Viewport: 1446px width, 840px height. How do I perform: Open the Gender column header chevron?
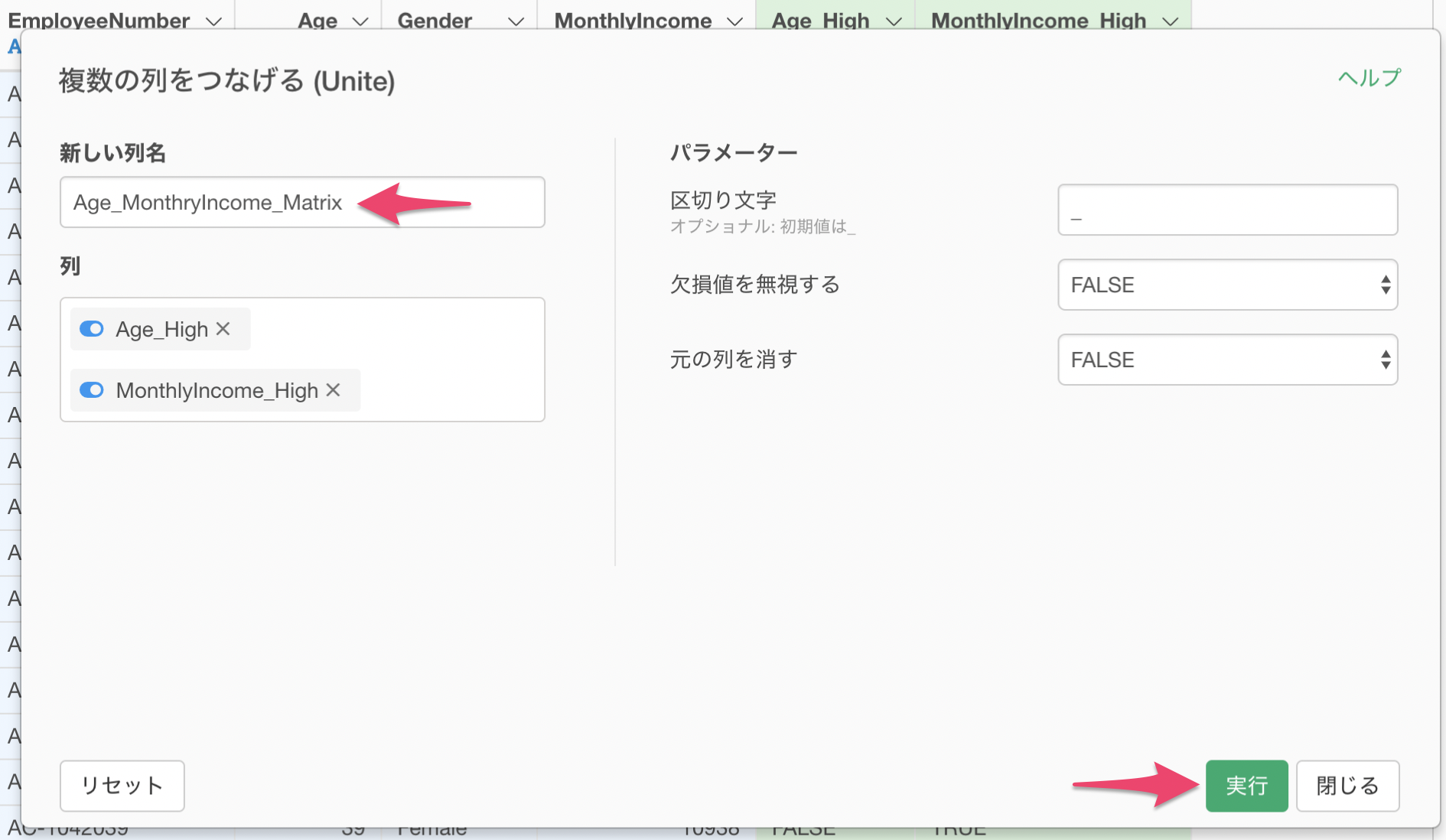pos(516,21)
